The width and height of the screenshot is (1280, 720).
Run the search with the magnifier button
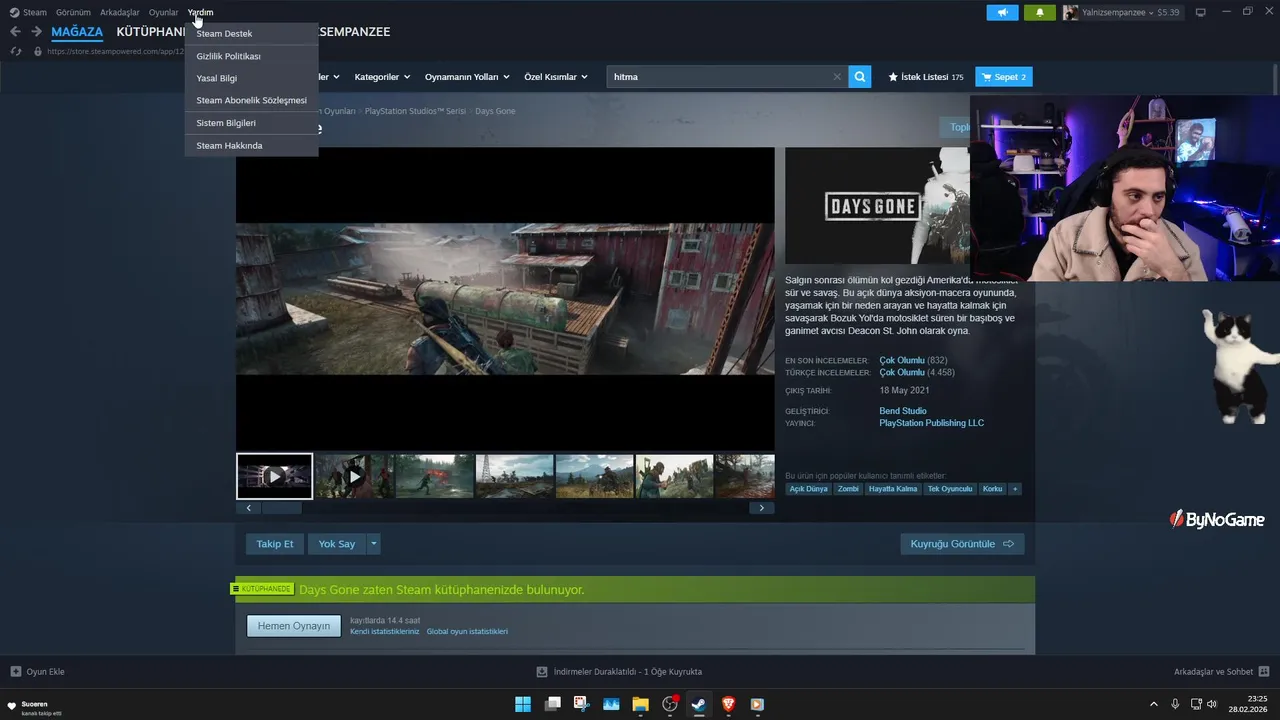pos(860,77)
